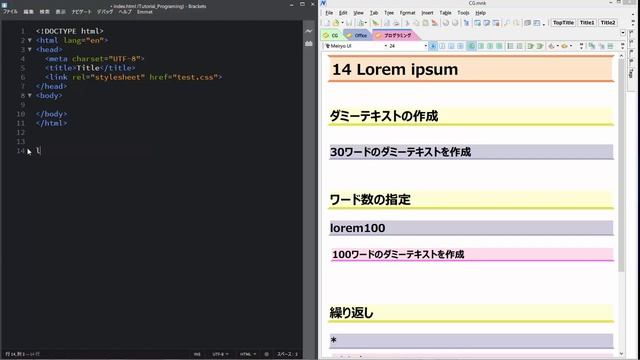Click the Open file folder icon
Viewport: 640px width, 360px height.
point(336,23)
